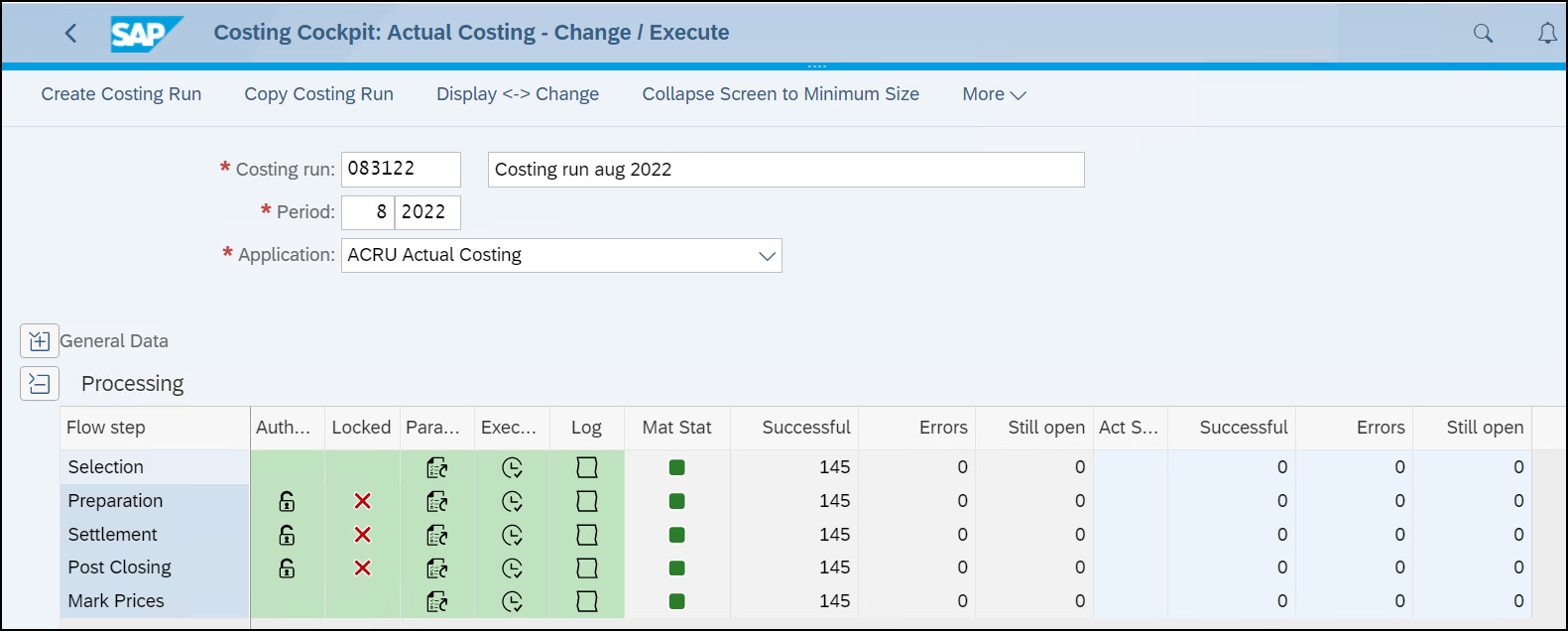The height and width of the screenshot is (631, 1568).
Task: Click the Period year field
Action: (x=427, y=212)
